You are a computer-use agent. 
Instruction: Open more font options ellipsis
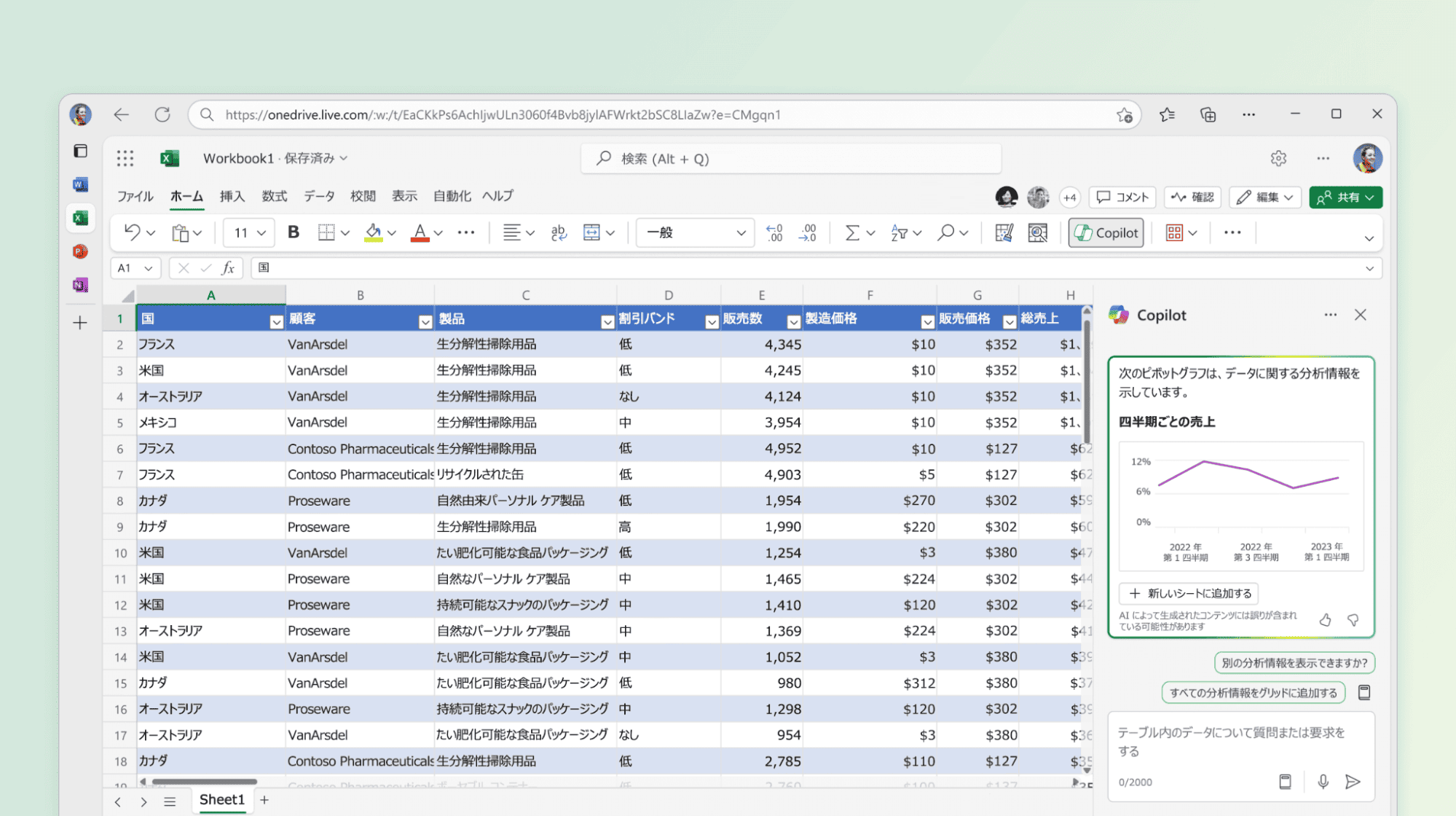click(466, 232)
